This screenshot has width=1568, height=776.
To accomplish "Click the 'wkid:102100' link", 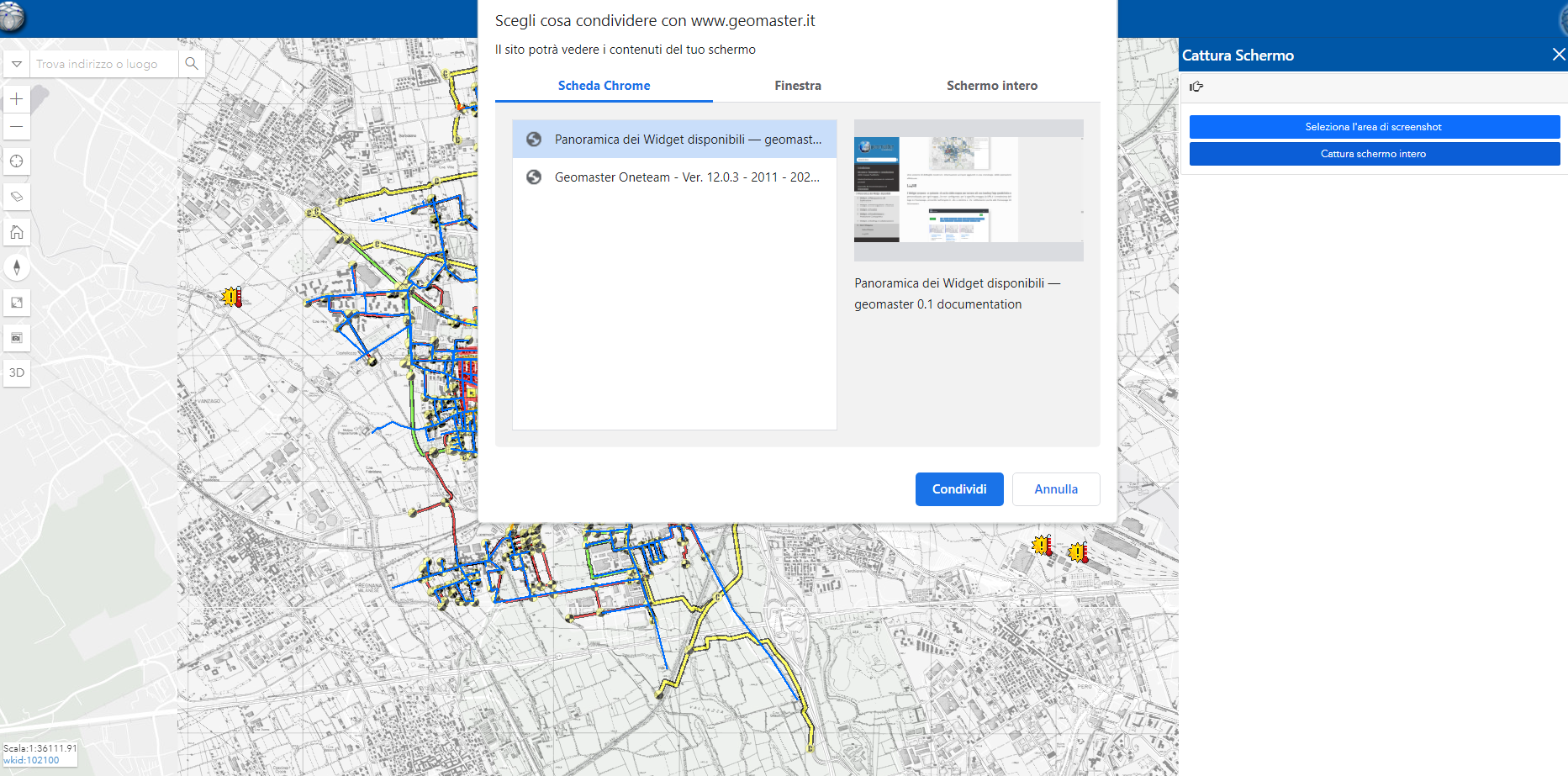I will 31,760.
